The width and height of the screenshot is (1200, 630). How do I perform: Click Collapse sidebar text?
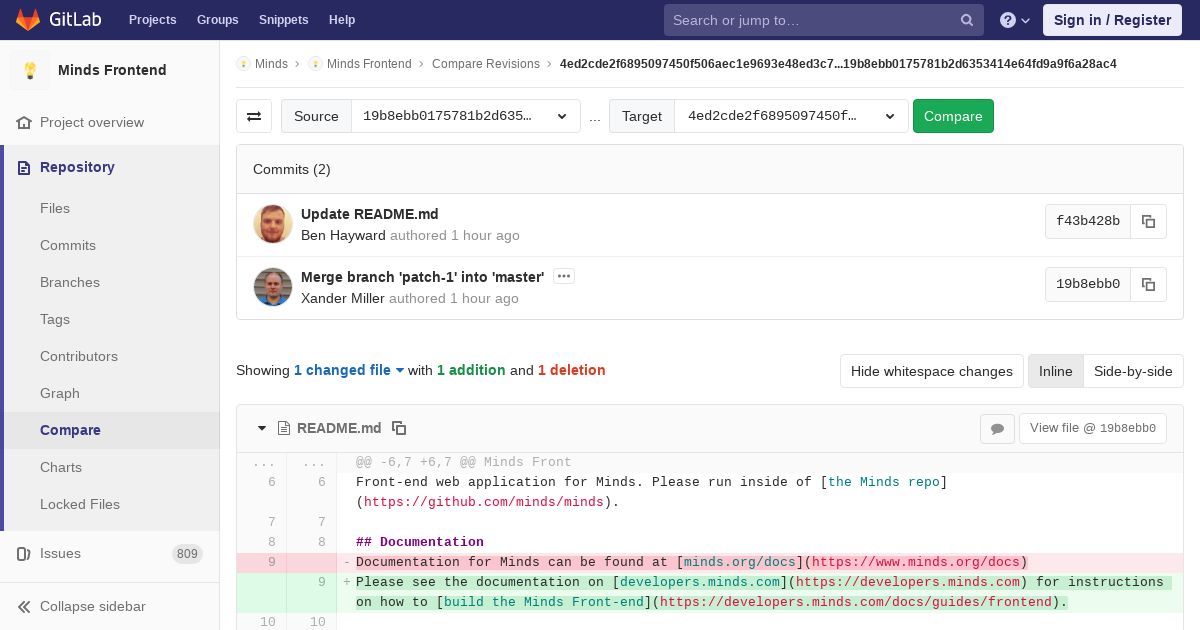93,606
